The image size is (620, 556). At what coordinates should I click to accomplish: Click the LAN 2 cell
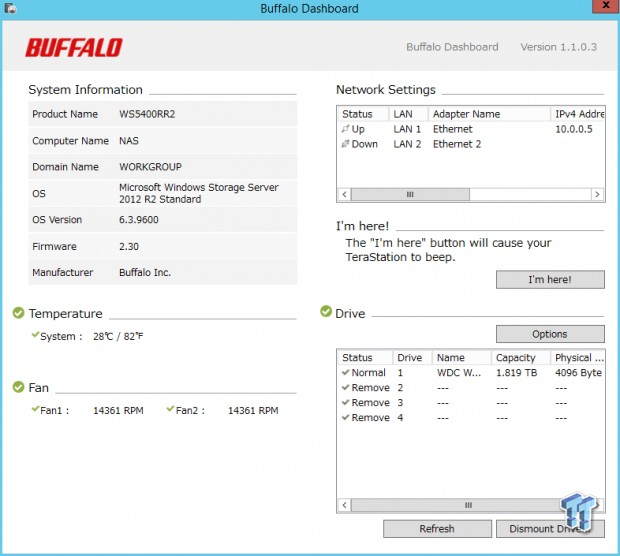tap(407, 144)
